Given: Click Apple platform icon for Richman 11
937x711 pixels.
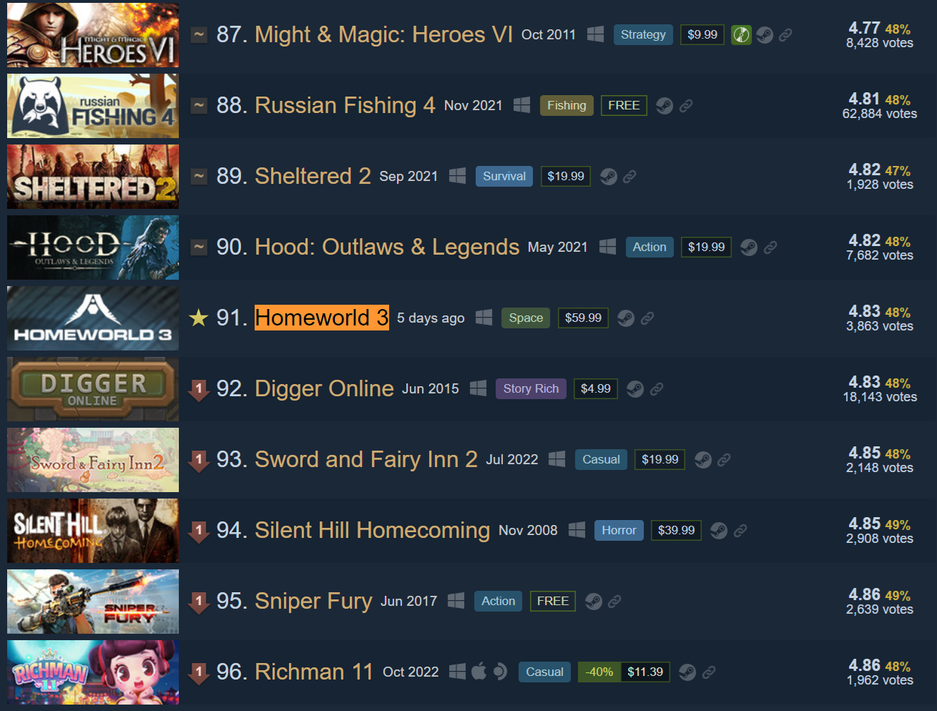Looking at the screenshot, I should 479,672.
